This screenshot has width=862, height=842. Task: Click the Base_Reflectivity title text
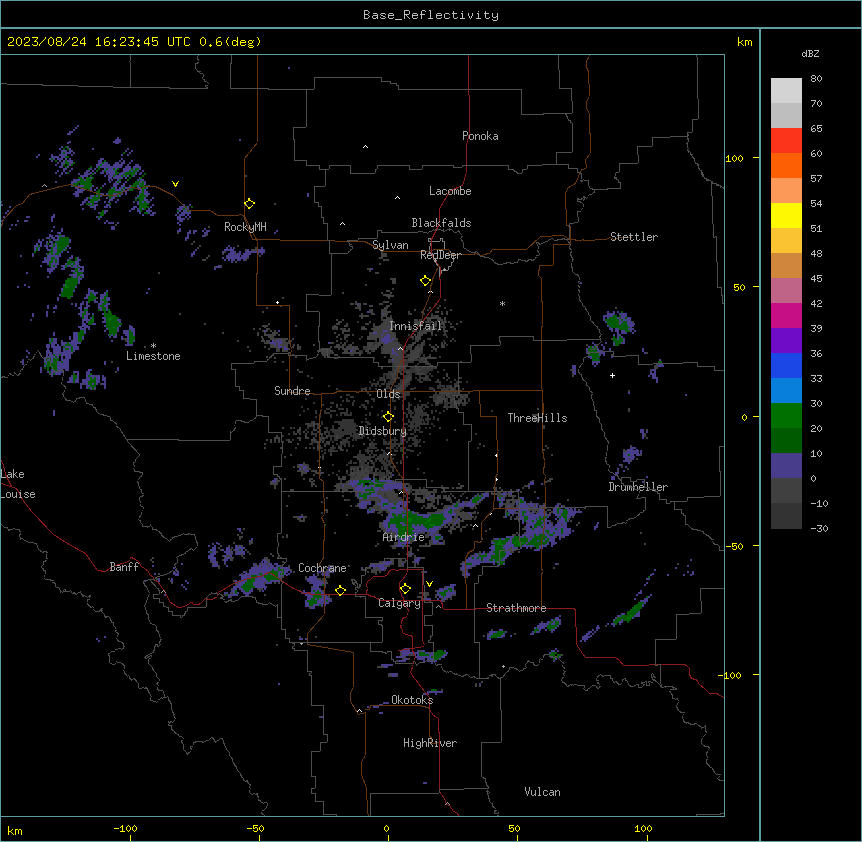pyautogui.click(x=431, y=15)
